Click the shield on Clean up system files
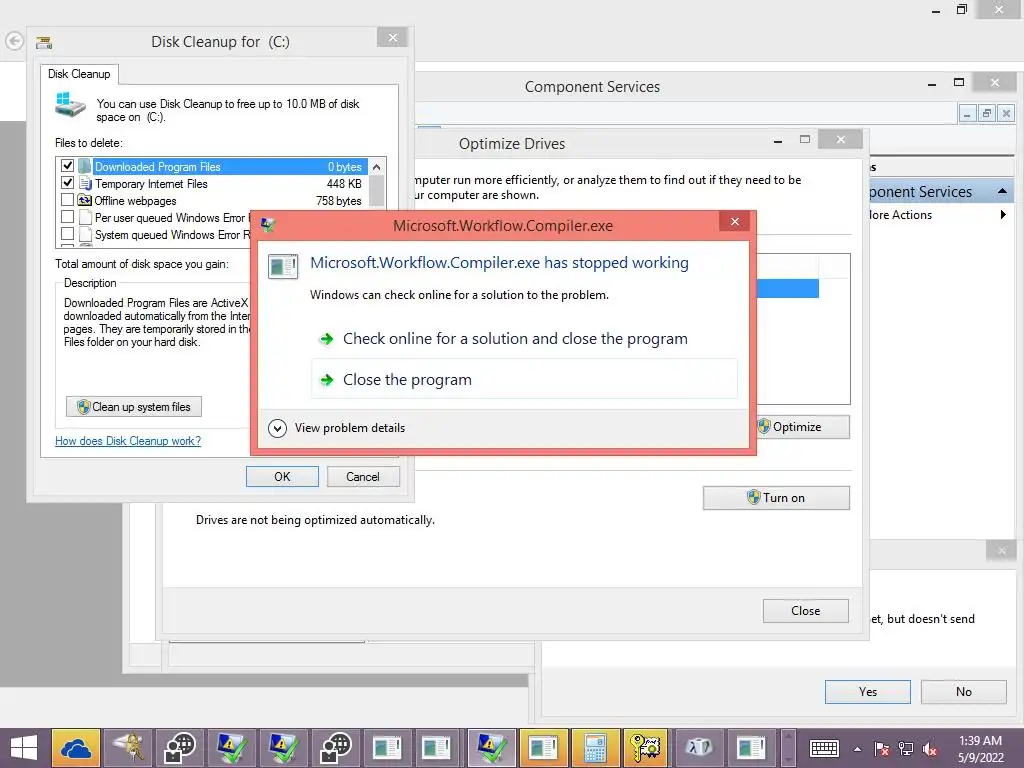The height and width of the screenshot is (768, 1024). pos(84,407)
